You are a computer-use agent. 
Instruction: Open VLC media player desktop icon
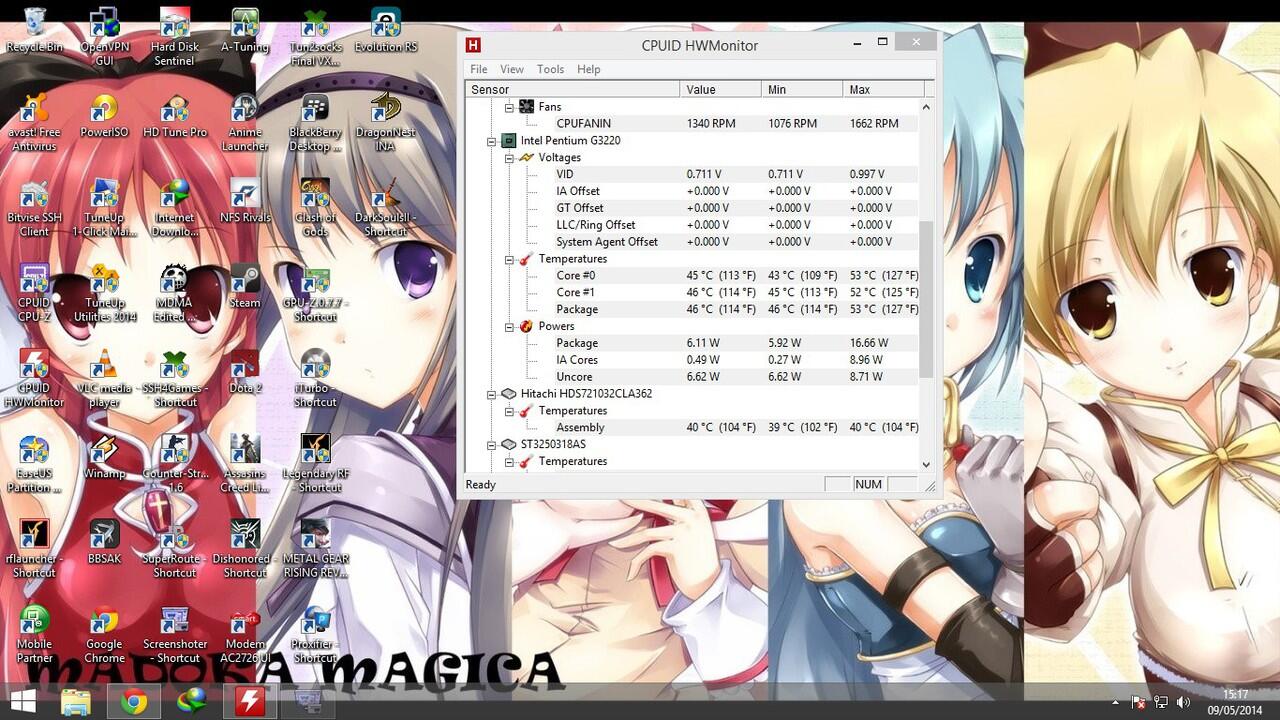click(104, 378)
